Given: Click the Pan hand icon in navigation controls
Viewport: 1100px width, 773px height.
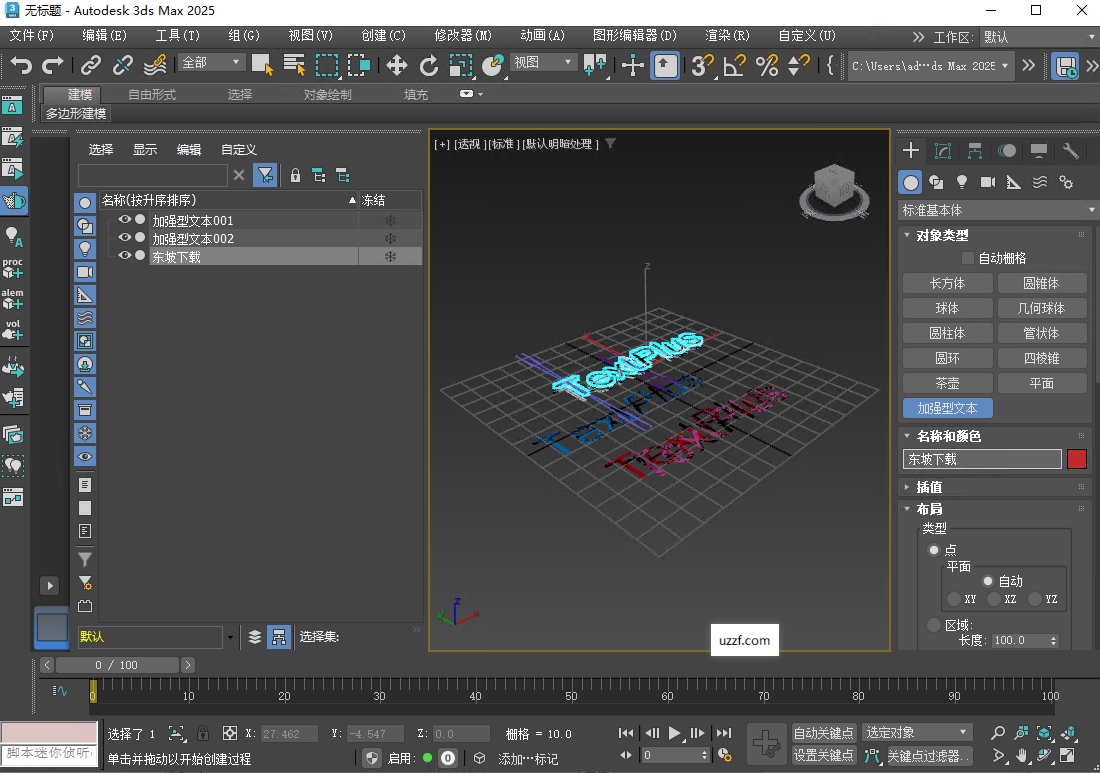Looking at the screenshot, I should (1021, 757).
